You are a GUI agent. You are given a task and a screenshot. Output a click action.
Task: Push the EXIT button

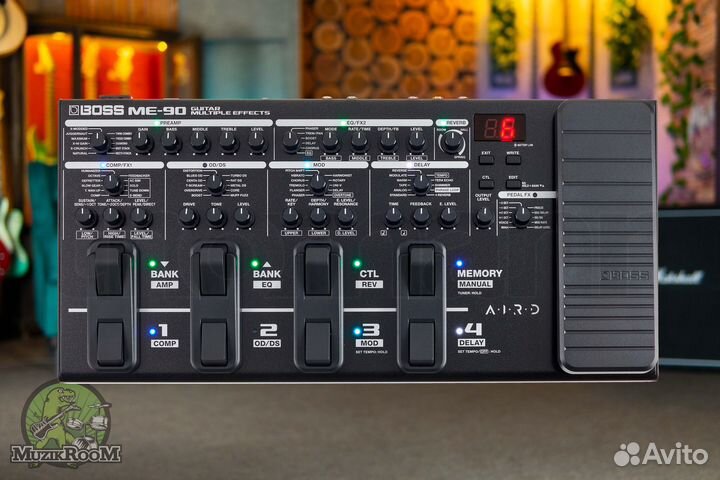pyautogui.click(x=486, y=160)
